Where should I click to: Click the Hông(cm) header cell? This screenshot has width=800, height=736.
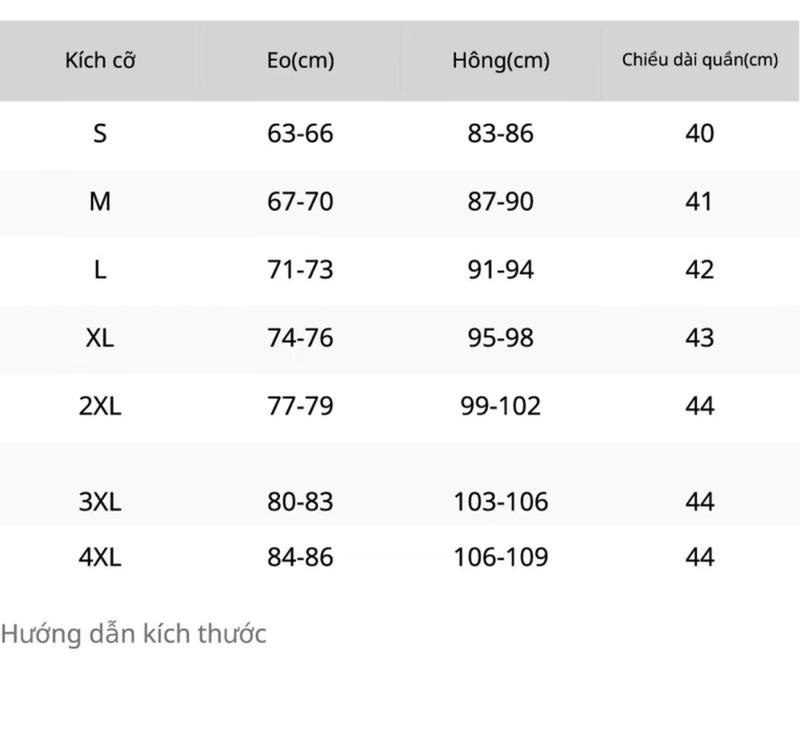[x=501, y=60]
